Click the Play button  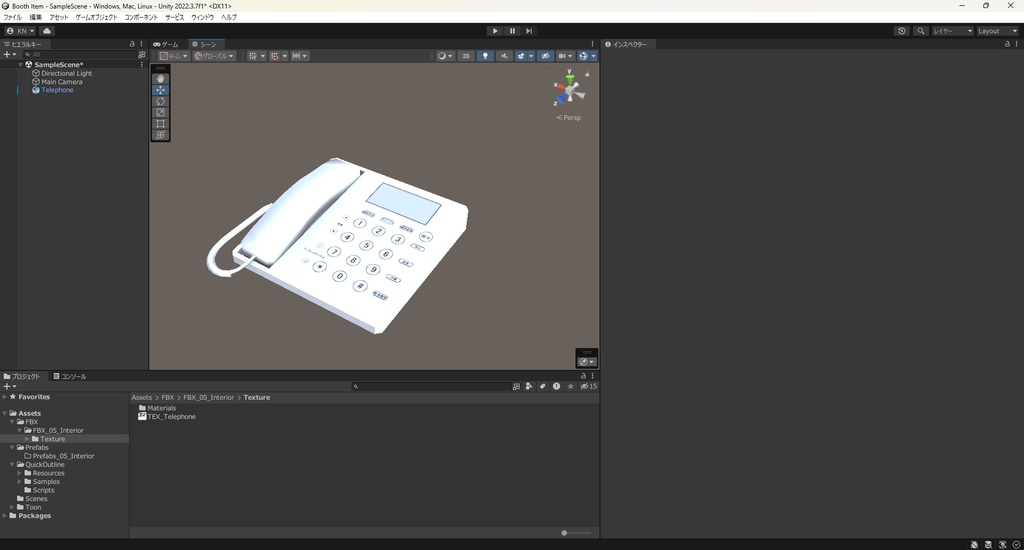pos(495,31)
